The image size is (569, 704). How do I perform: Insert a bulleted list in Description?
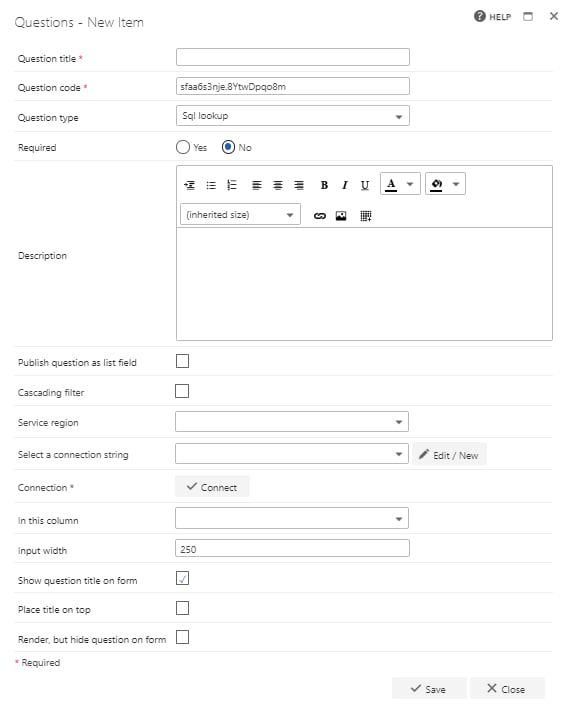pos(211,185)
